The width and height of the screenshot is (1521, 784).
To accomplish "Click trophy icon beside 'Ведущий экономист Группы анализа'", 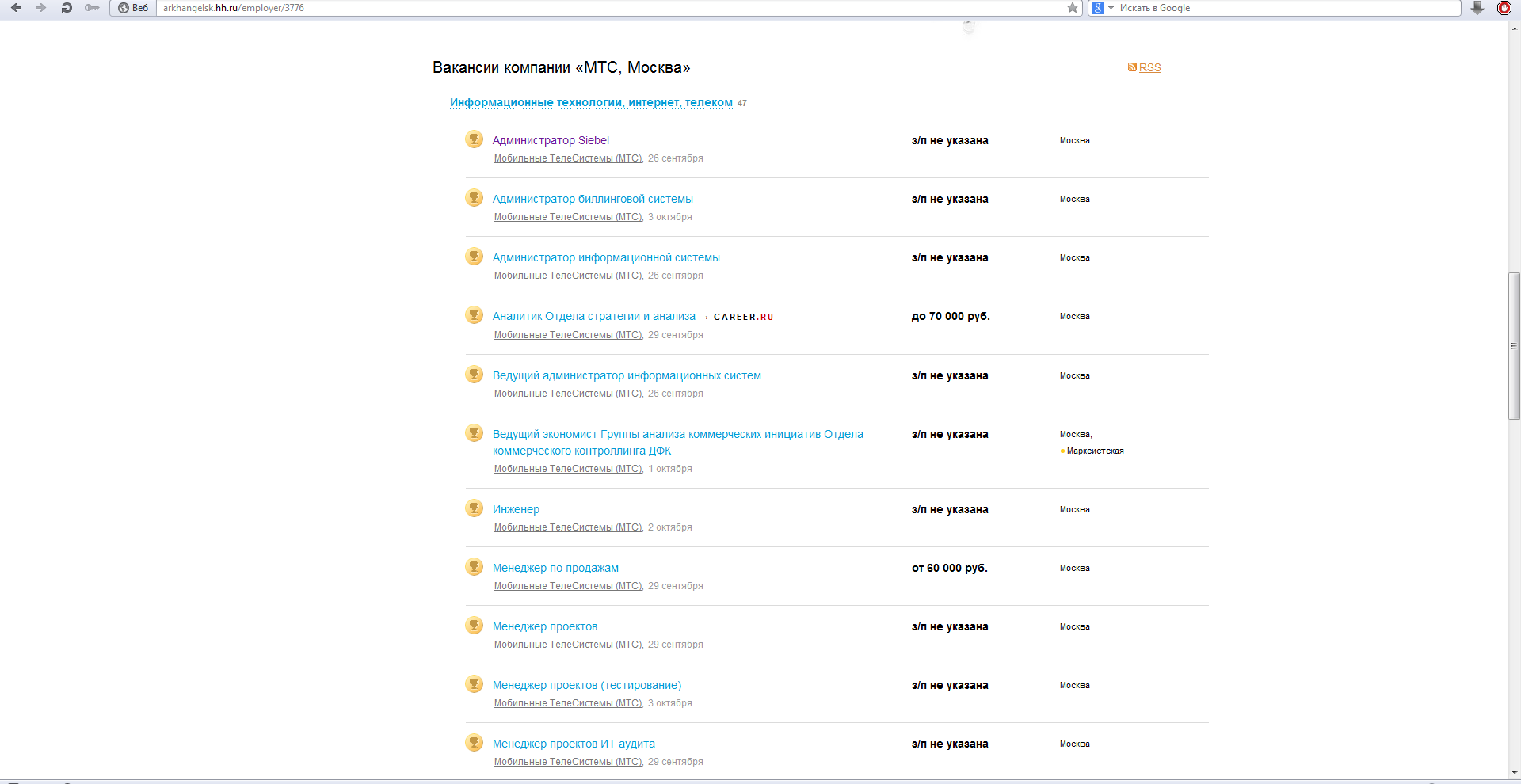I will 474,433.
